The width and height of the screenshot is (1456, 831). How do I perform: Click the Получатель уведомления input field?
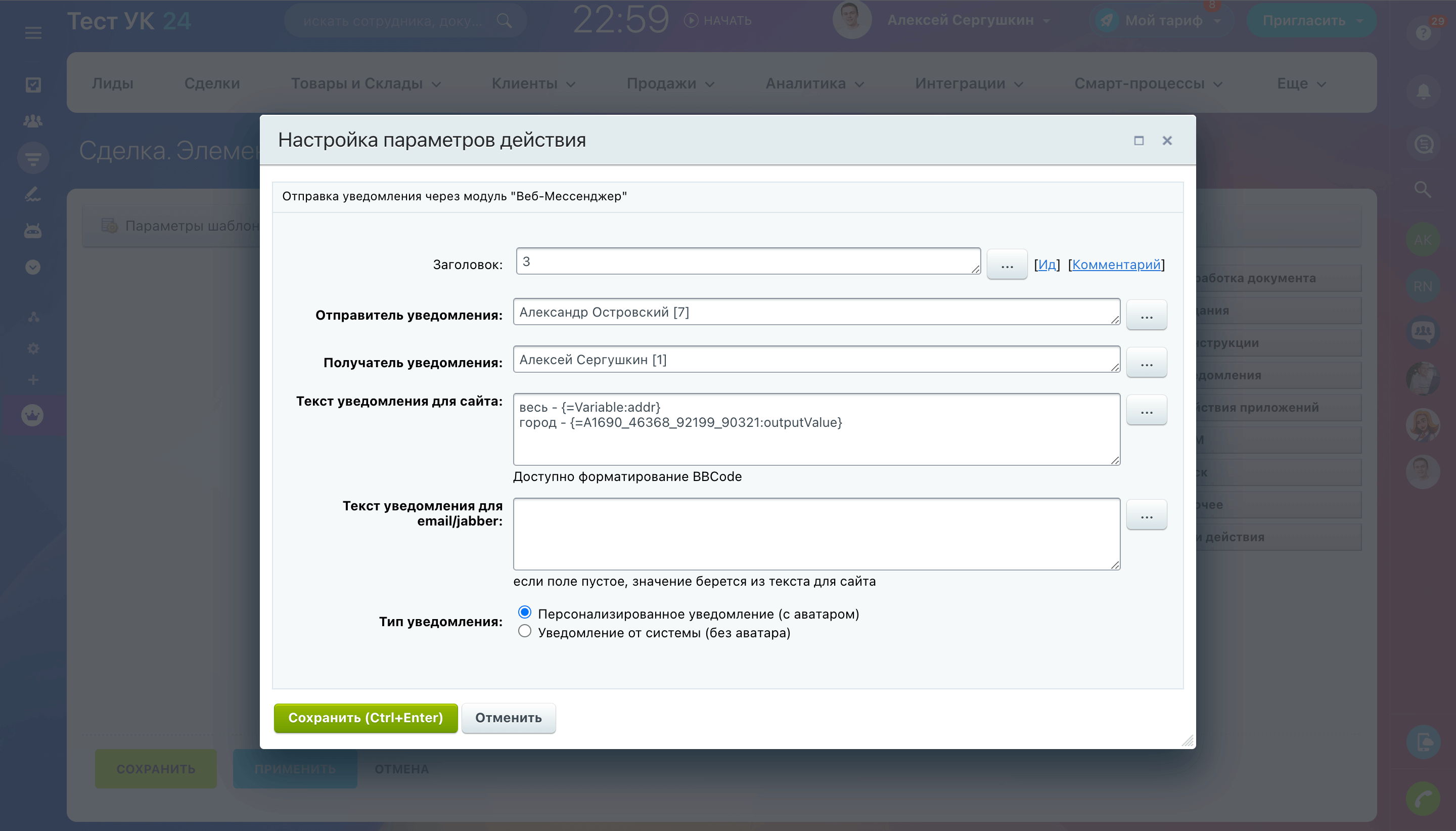[x=815, y=360]
